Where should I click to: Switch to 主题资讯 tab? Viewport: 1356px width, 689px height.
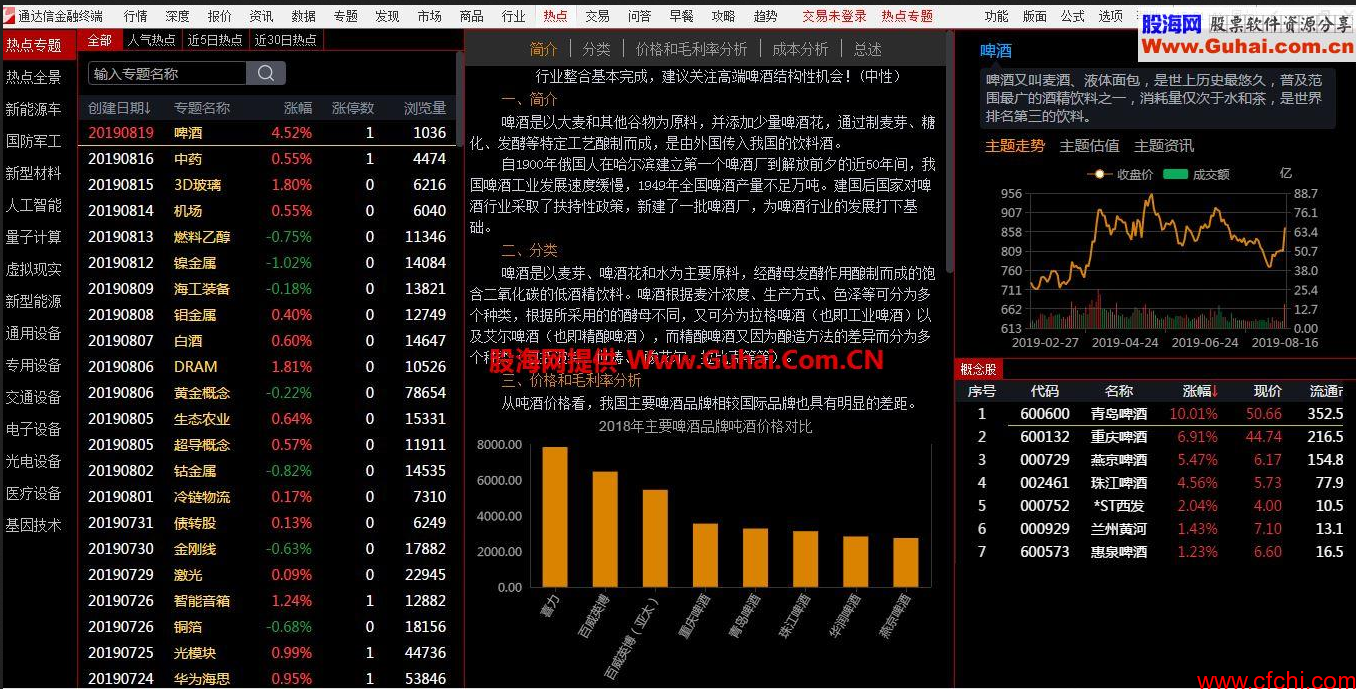point(1164,146)
